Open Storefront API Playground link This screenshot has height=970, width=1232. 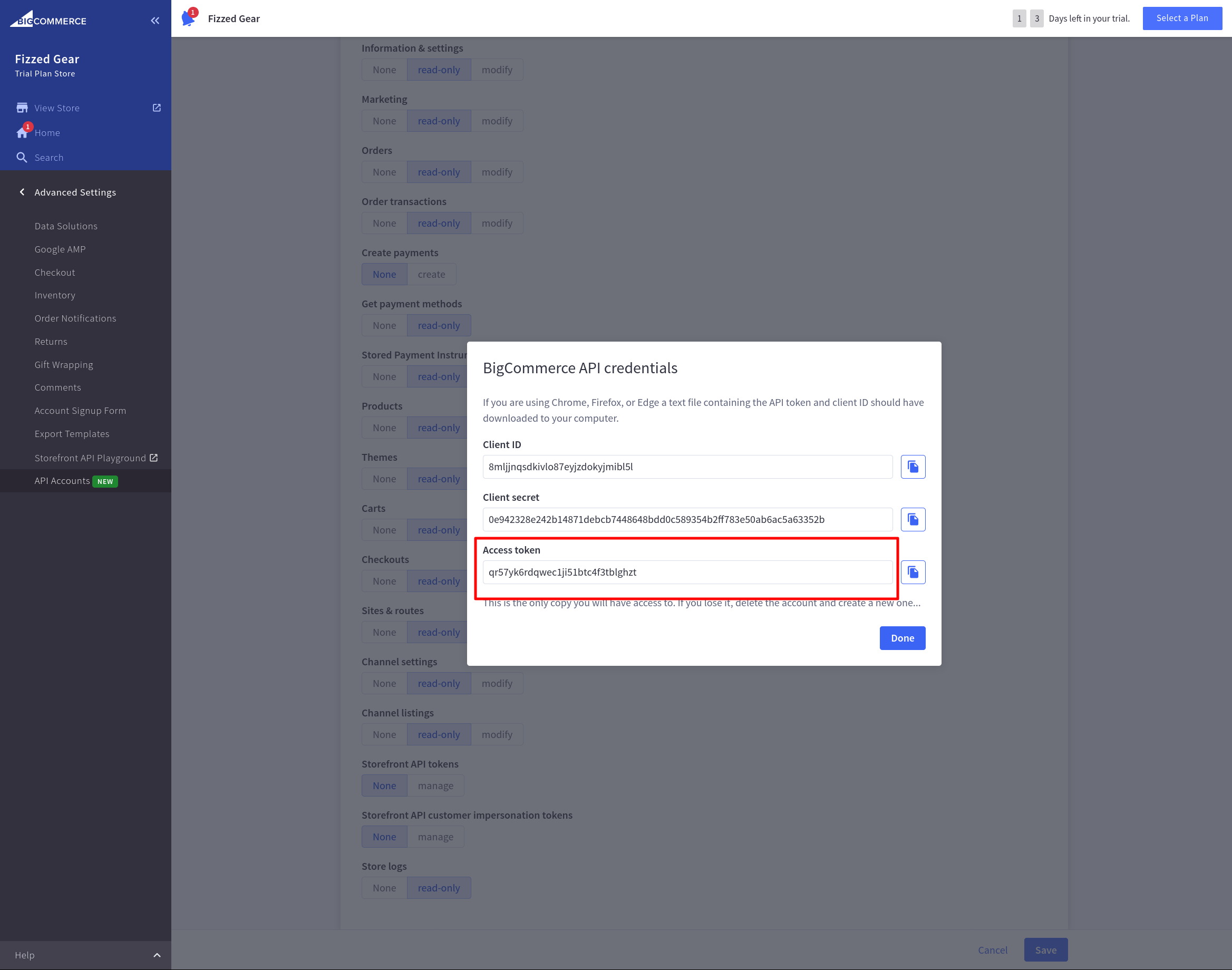click(x=90, y=458)
